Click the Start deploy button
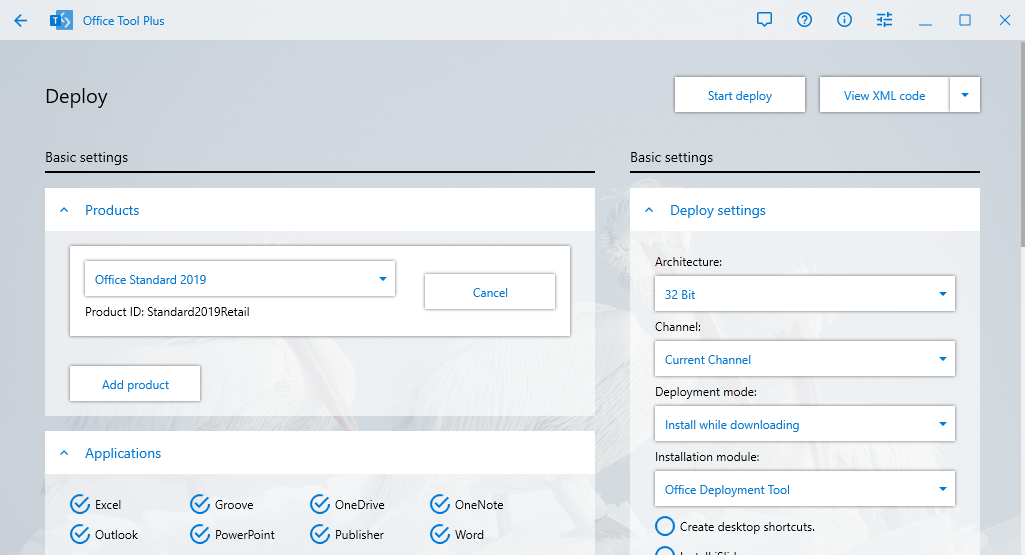This screenshot has height=555, width=1025. (x=740, y=95)
